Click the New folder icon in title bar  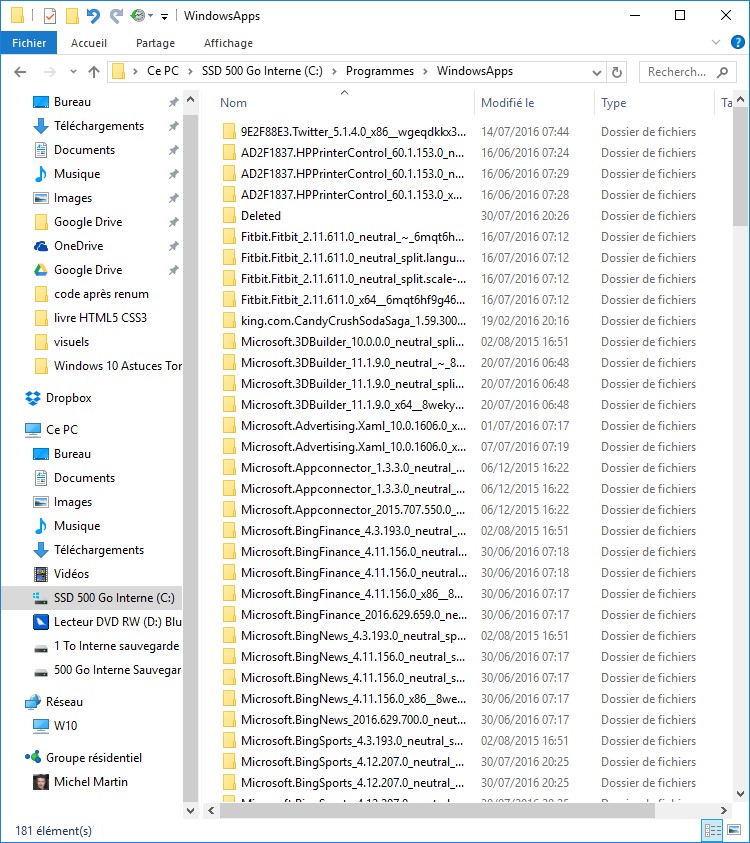coord(73,16)
